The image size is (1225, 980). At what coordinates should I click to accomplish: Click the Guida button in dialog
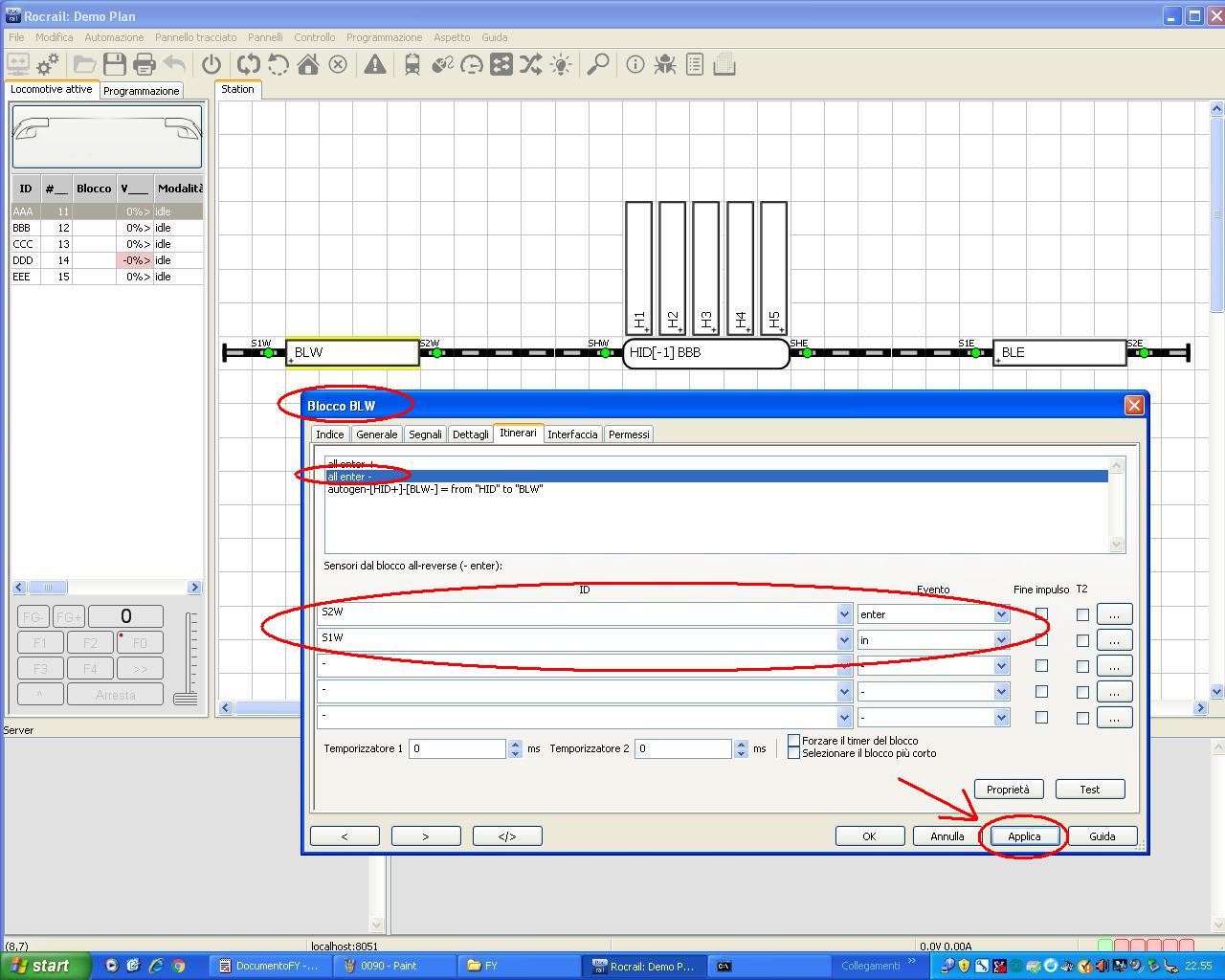click(1102, 836)
